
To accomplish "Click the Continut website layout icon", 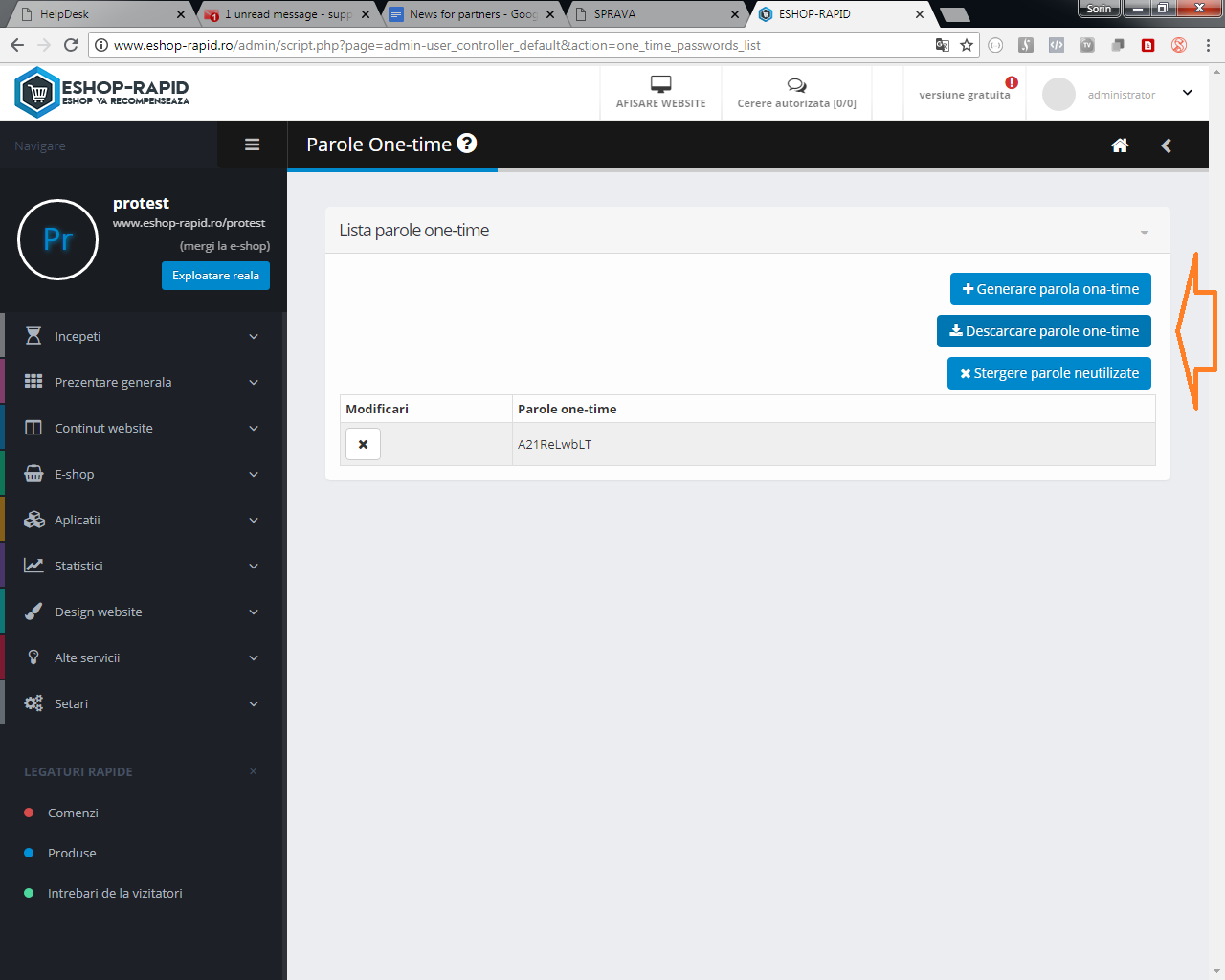I will point(33,428).
